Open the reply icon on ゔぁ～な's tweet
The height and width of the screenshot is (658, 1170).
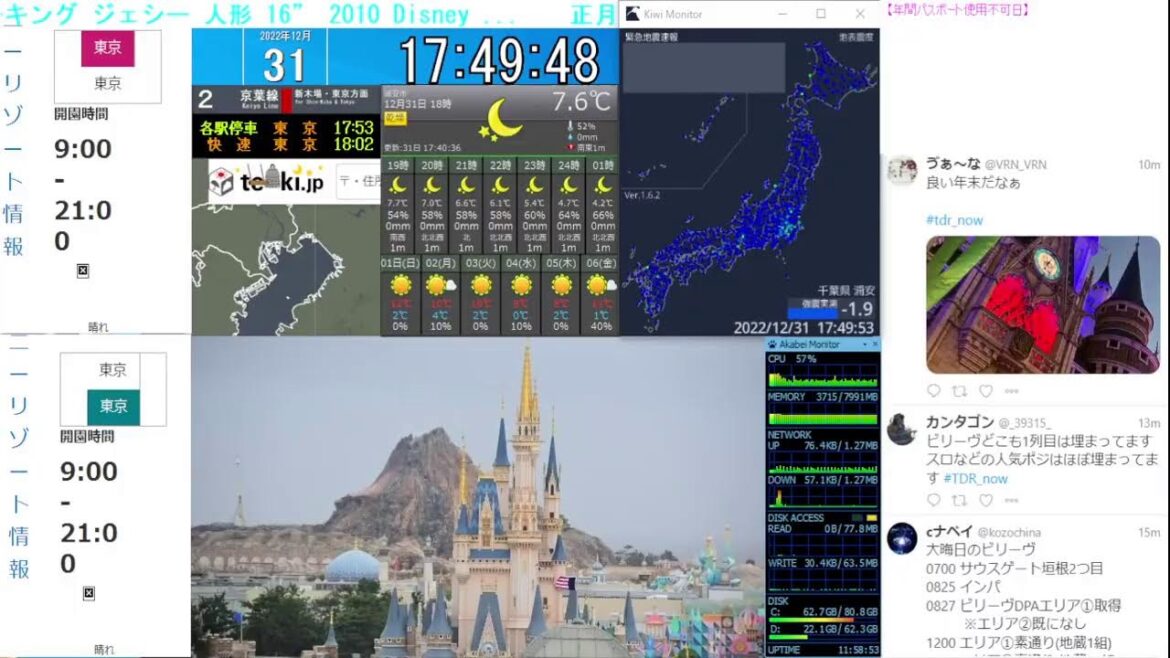(933, 393)
